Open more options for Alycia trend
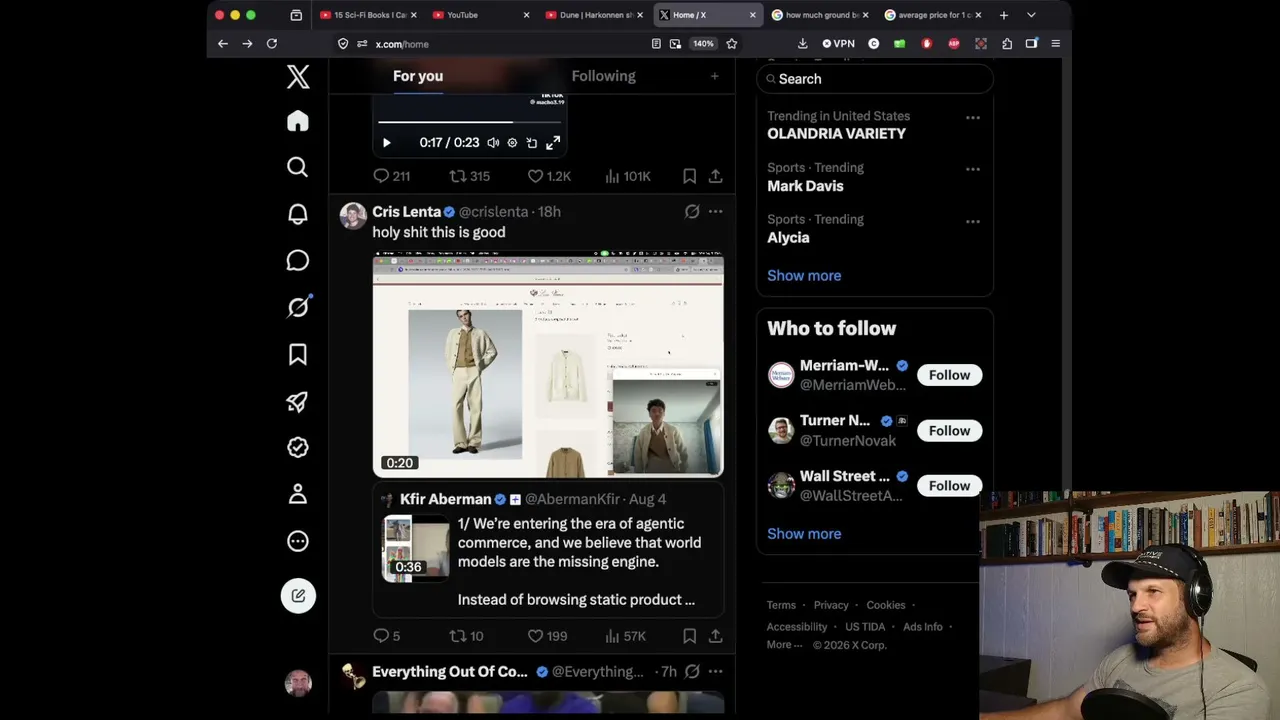Screen dimensions: 1280x720 click(x=973, y=221)
